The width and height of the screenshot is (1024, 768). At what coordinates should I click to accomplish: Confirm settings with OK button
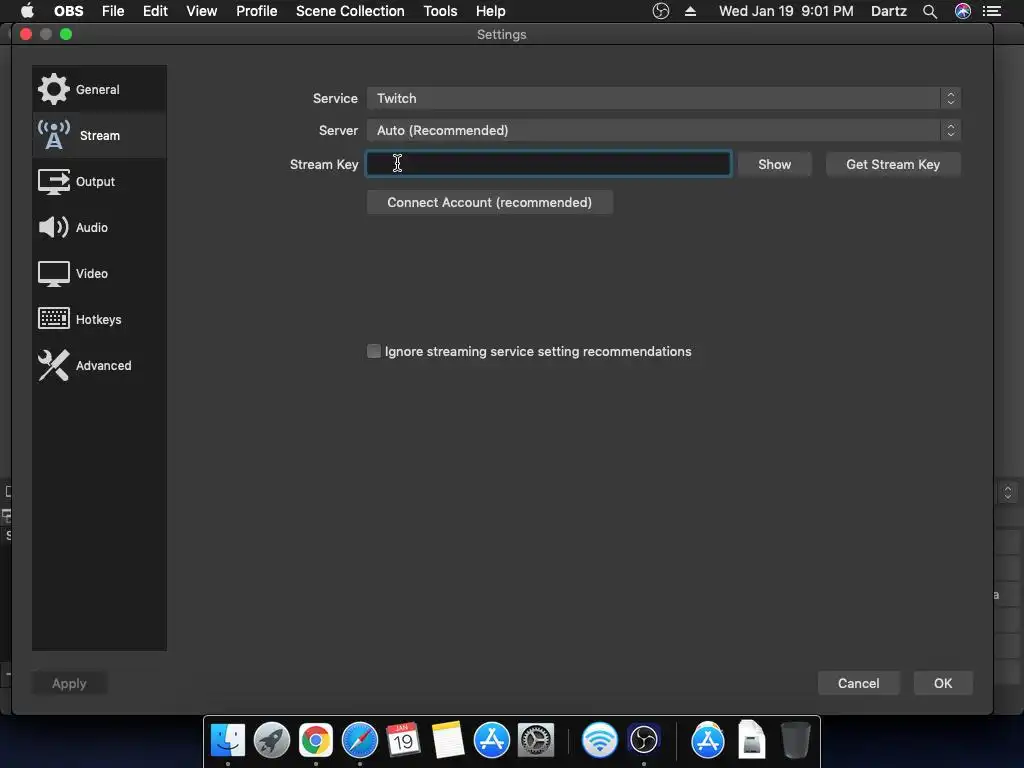[942, 683]
